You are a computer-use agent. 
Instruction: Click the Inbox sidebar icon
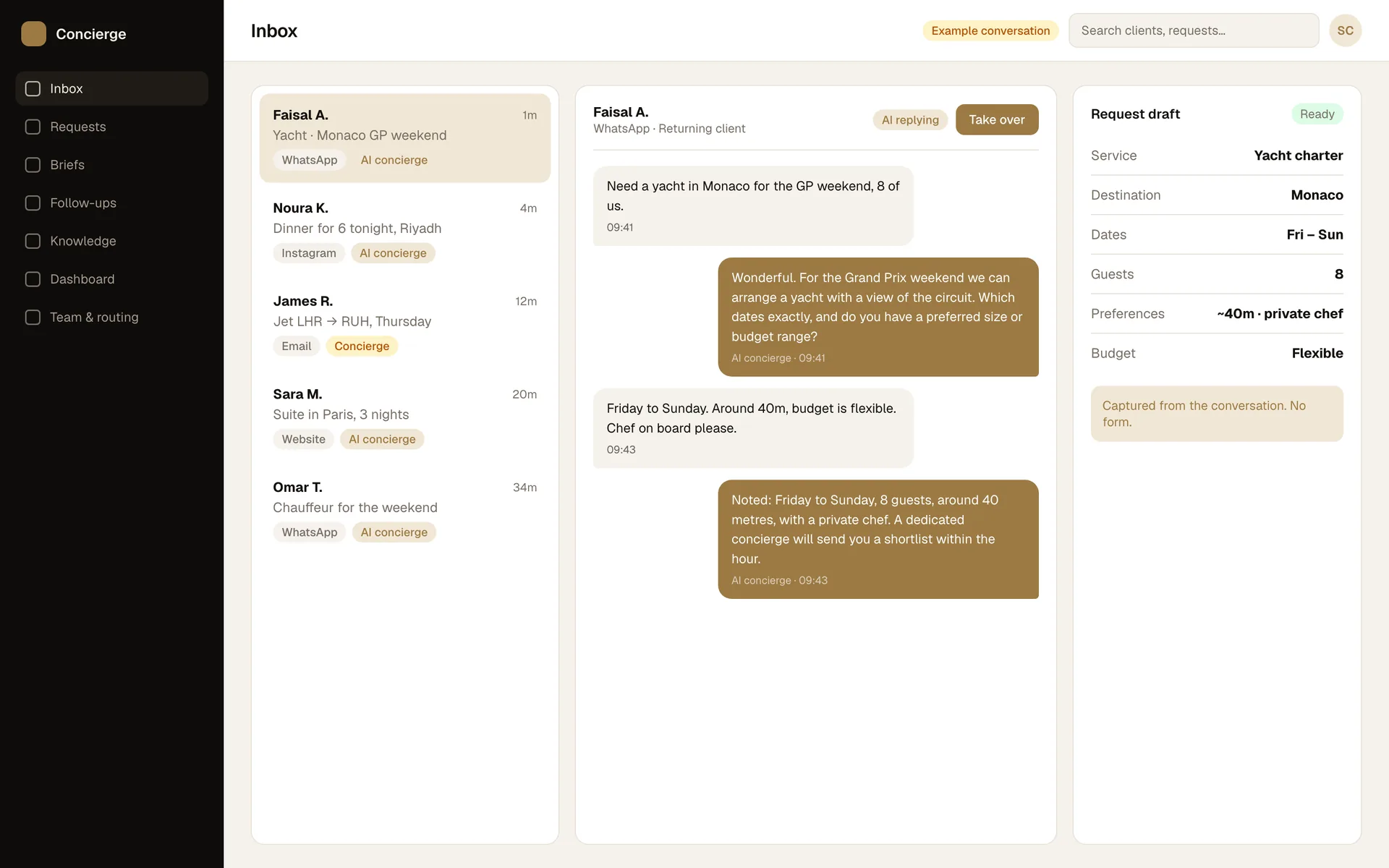(33, 88)
